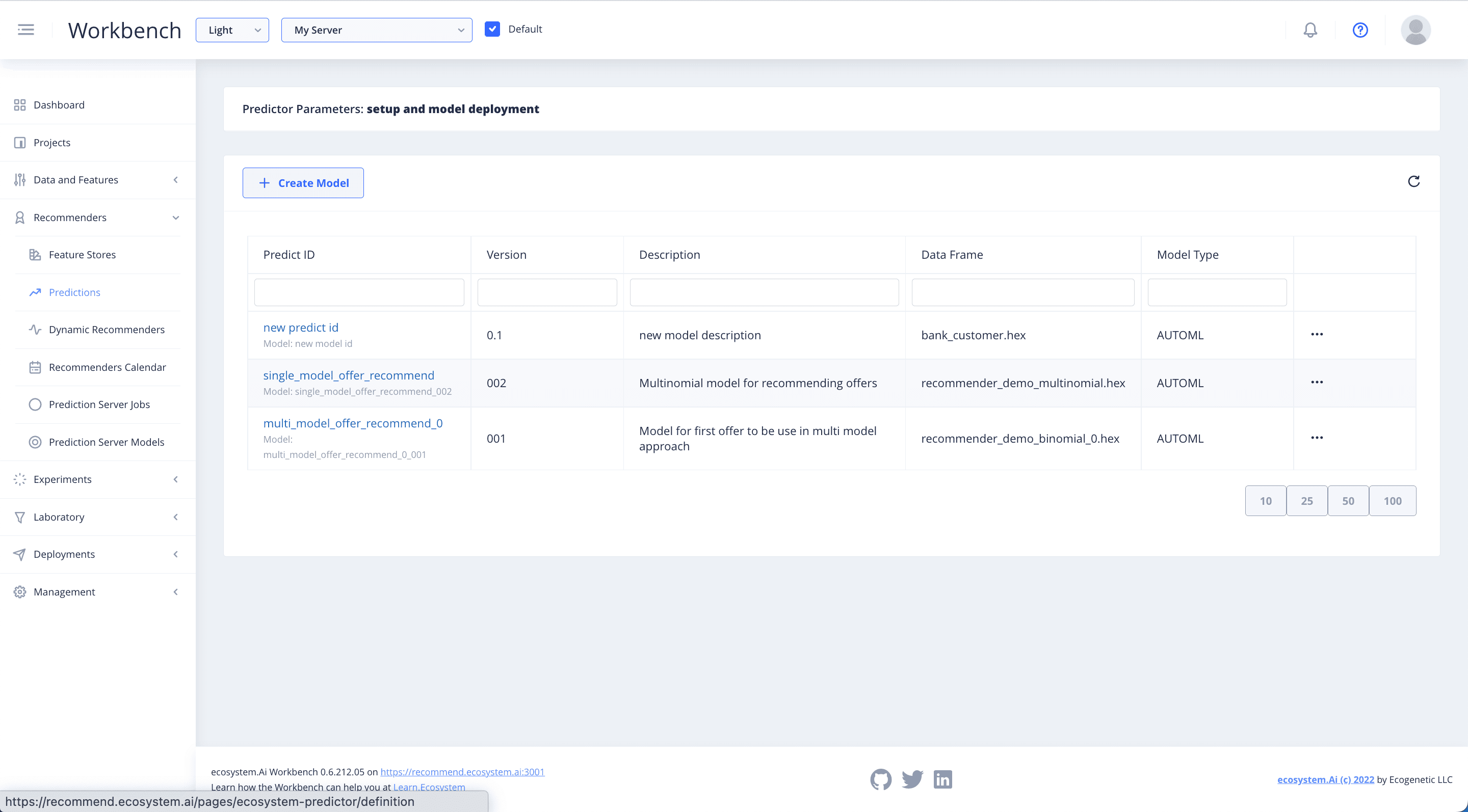This screenshot has width=1468, height=812.
Task: Click the Predict ID filter field
Action: coord(359,293)
